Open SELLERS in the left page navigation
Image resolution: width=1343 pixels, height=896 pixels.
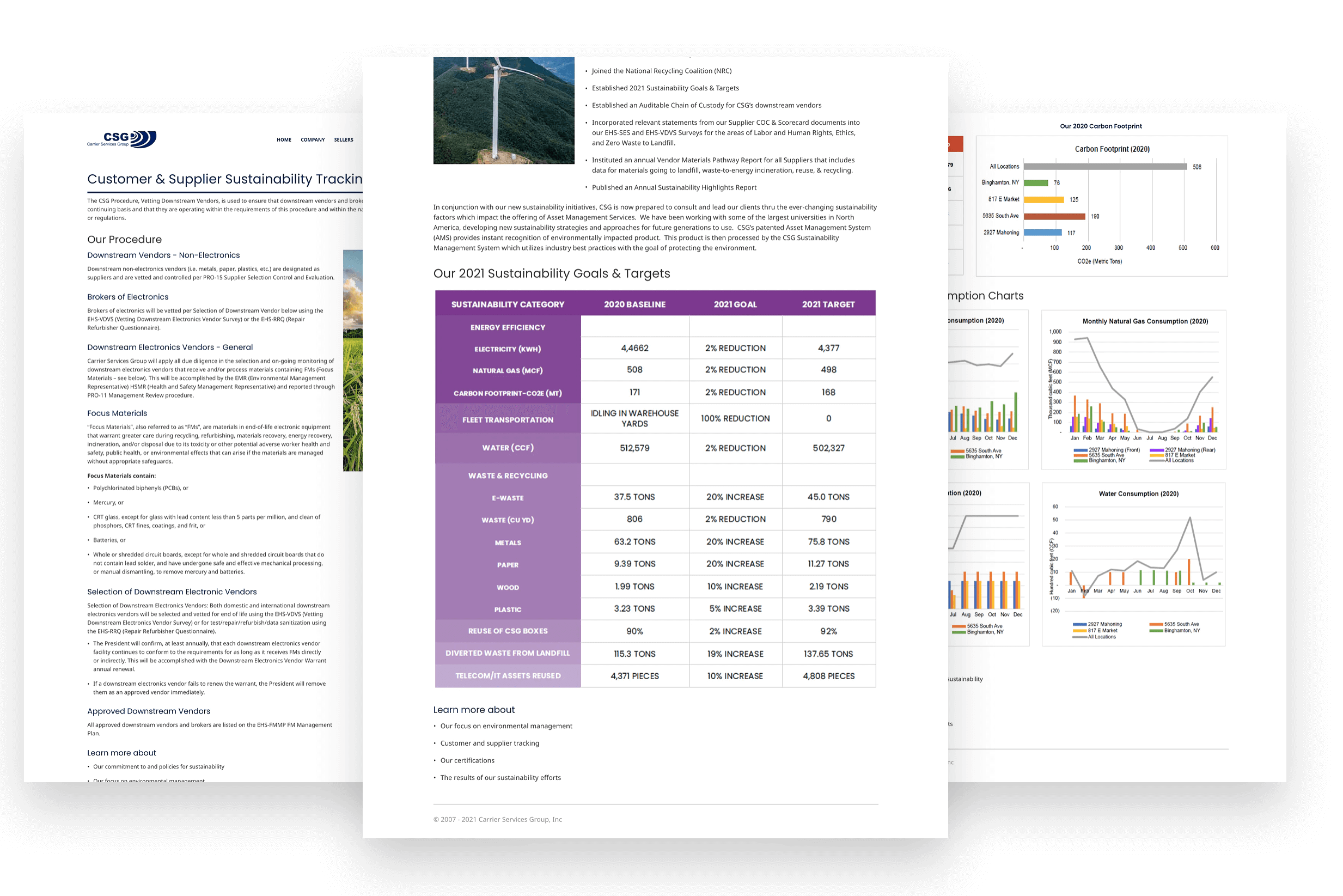pos(343,140)
